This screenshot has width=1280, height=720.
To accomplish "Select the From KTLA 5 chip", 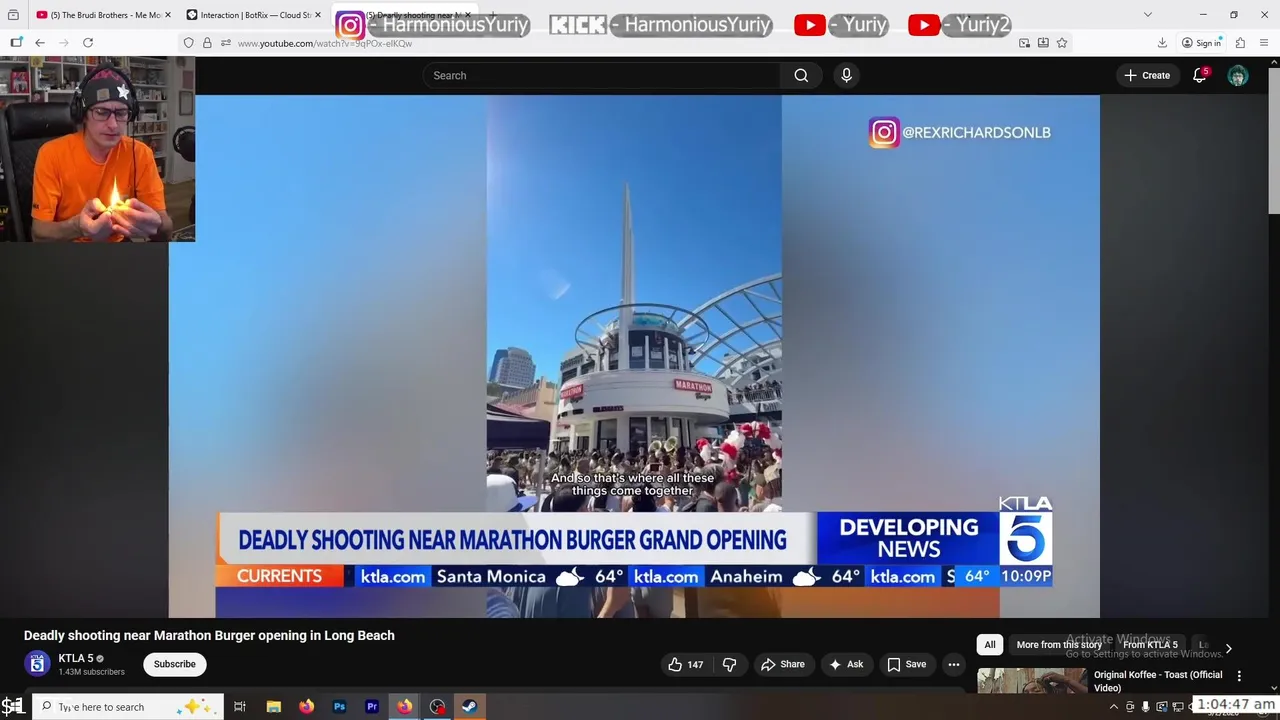I will [1150, 645].
